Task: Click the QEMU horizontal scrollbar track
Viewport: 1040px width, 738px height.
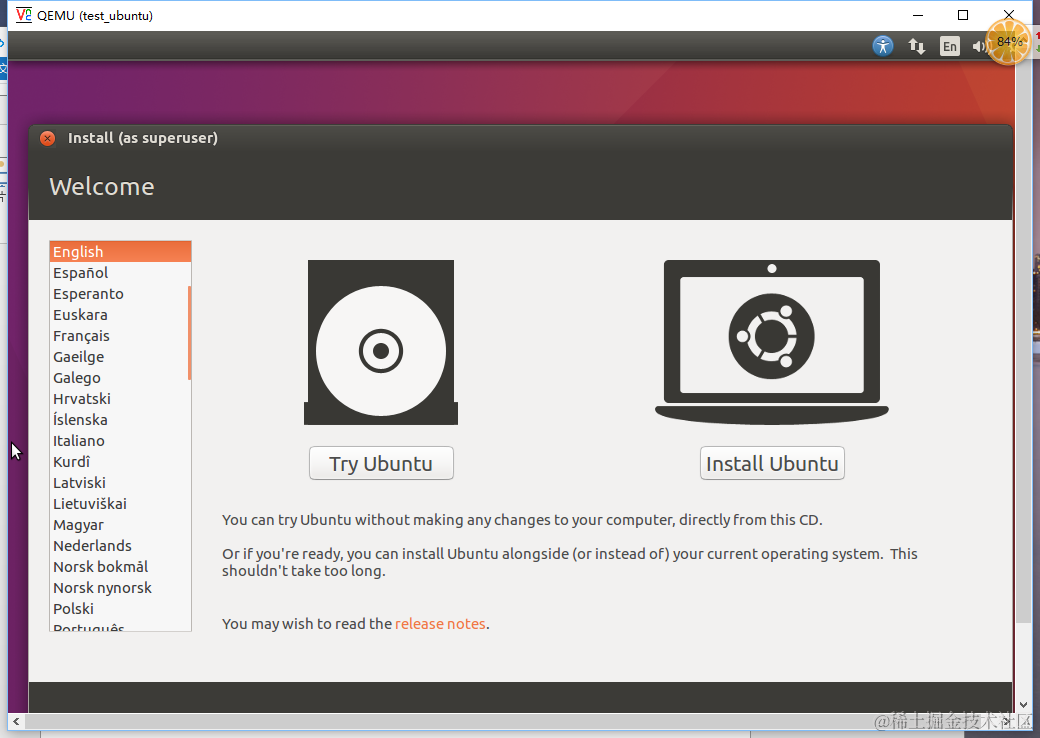Action: pyautogui.click(x=512, y=721)
